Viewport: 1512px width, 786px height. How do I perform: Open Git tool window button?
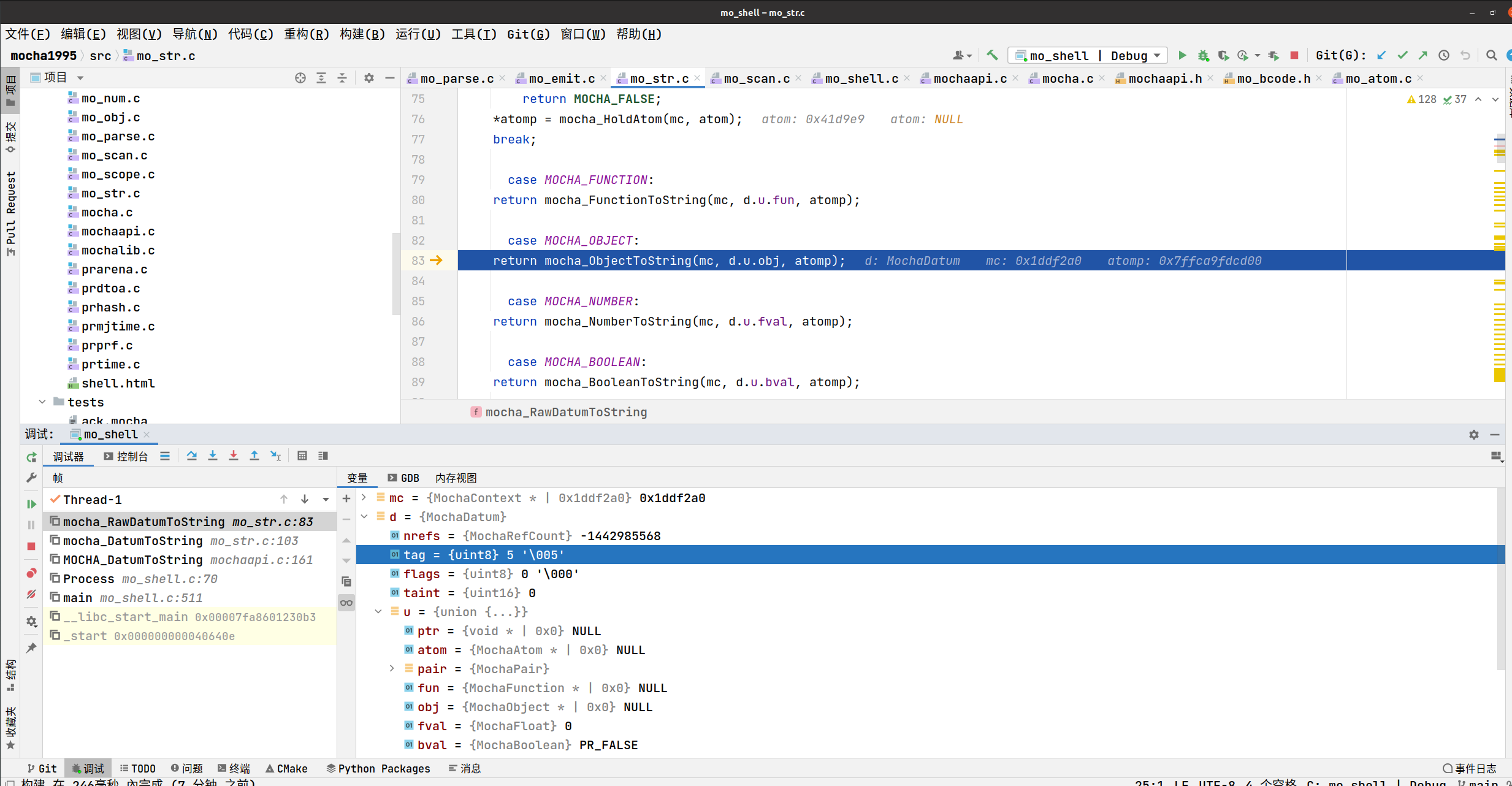click(42, 768)
